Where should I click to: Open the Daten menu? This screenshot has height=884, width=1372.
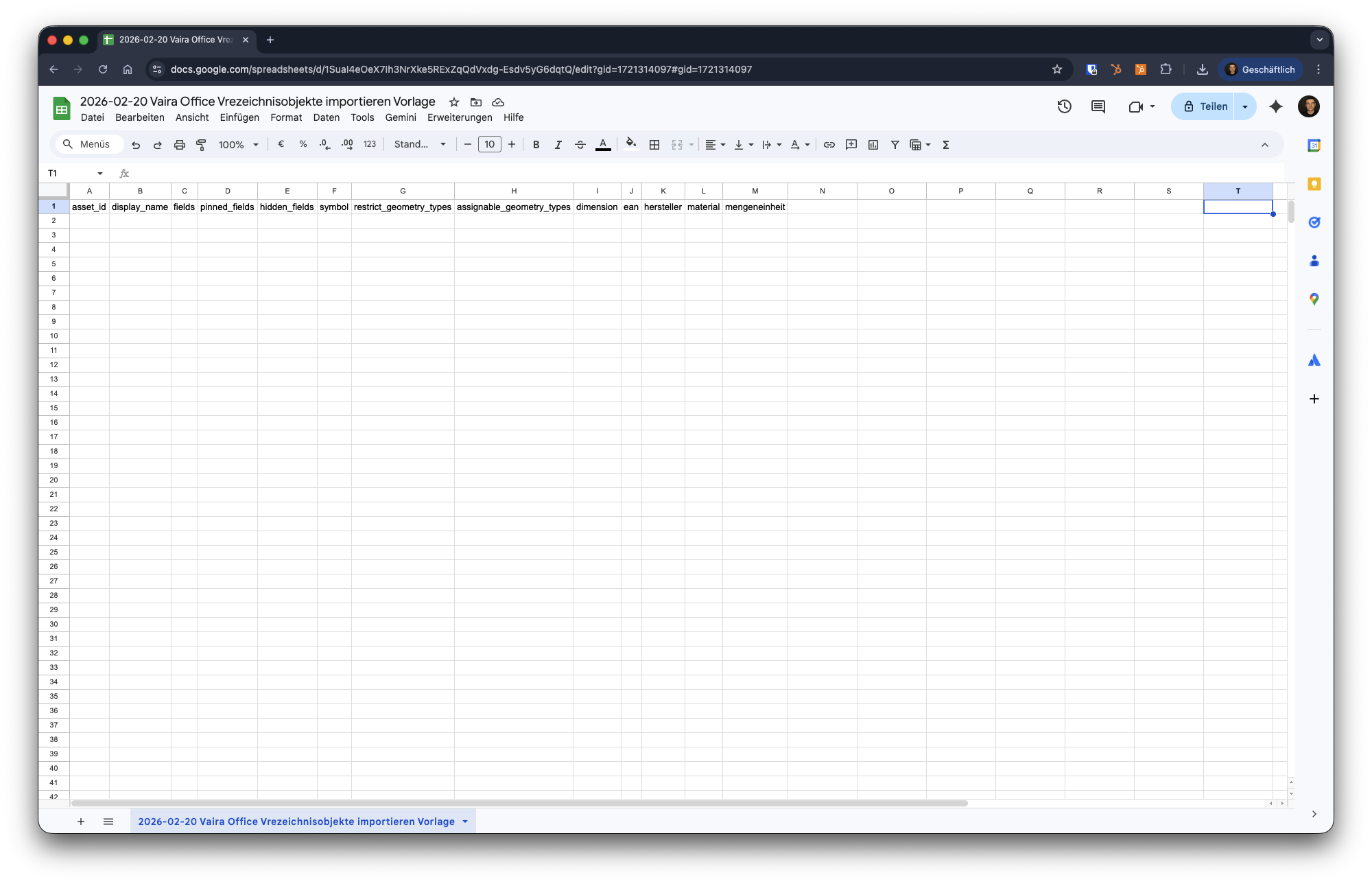(x=326, y=117)
